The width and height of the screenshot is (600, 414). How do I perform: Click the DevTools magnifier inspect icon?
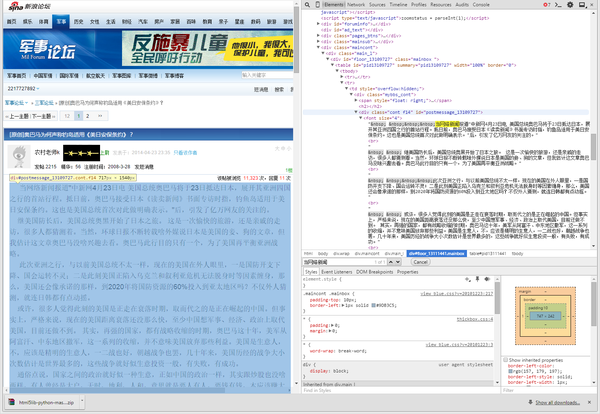(307, 5)
